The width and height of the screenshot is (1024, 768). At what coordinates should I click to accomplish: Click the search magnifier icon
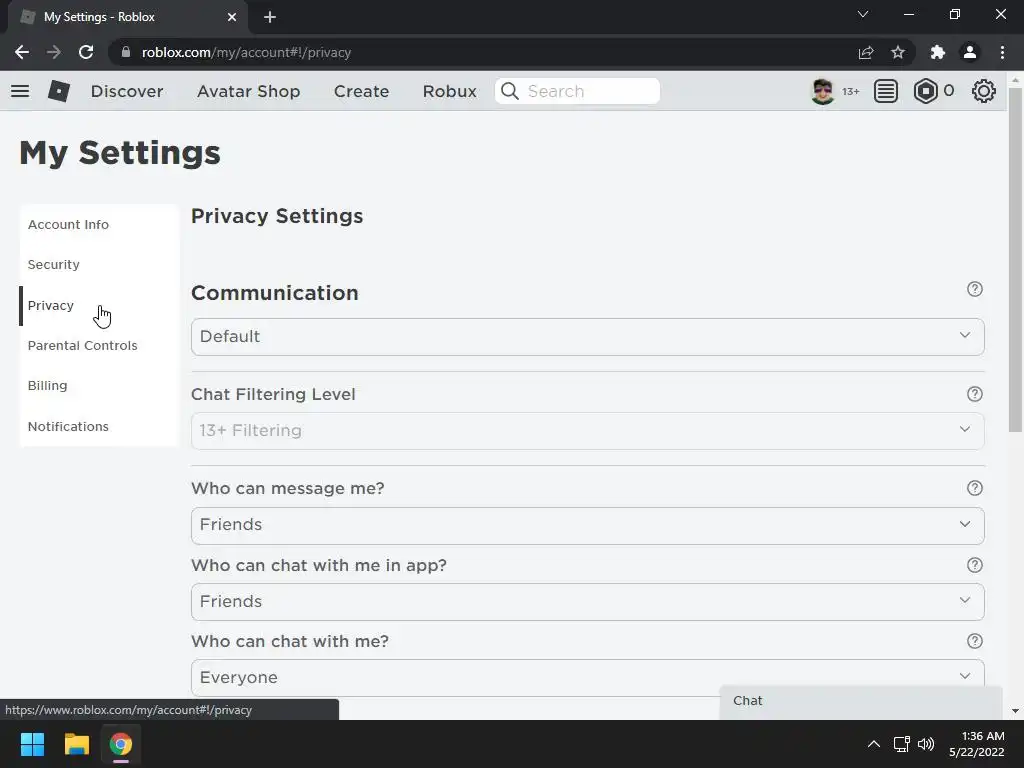(510, 91)
